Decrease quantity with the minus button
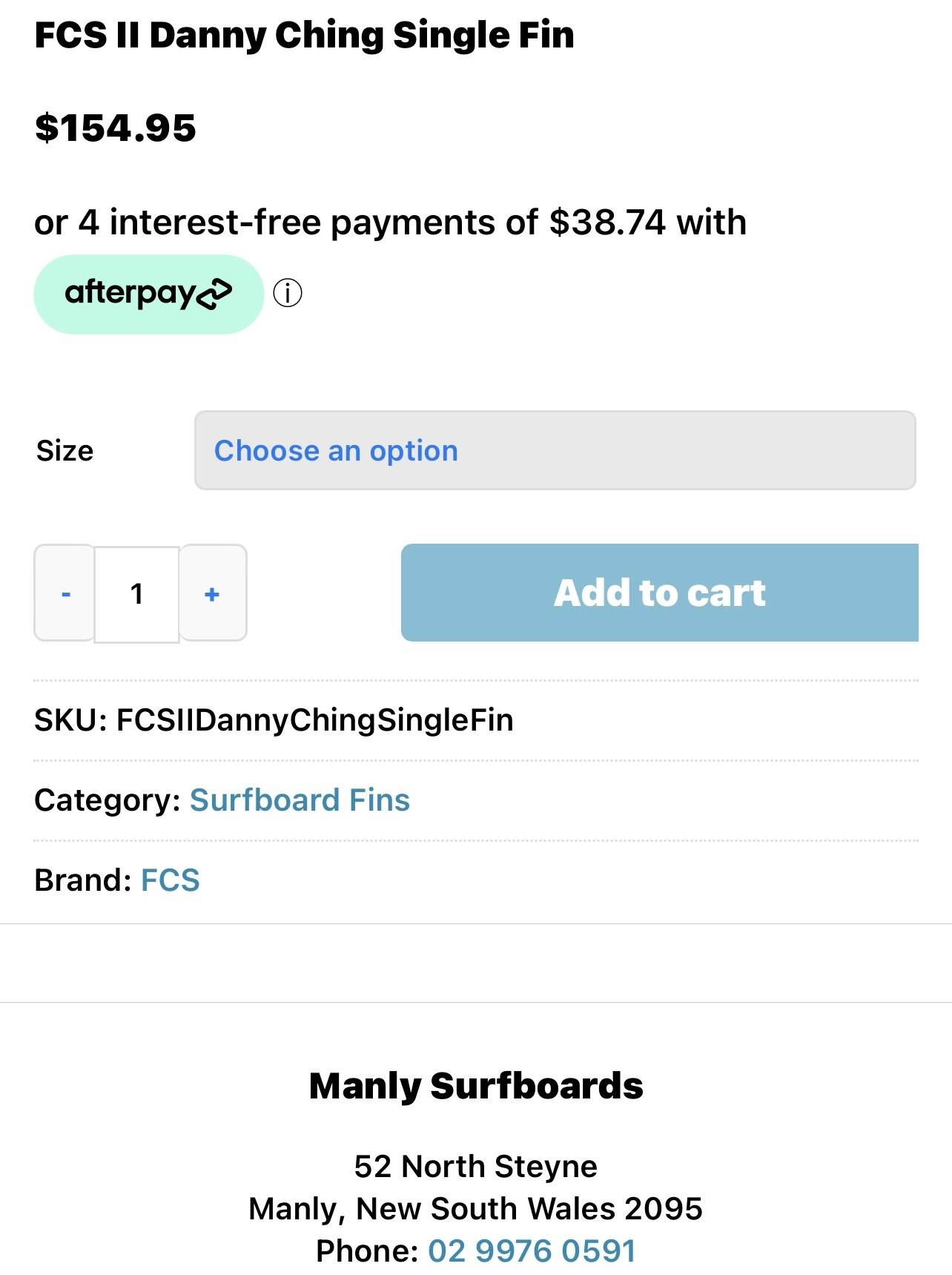952x1275 pixels. click(65, 593)
